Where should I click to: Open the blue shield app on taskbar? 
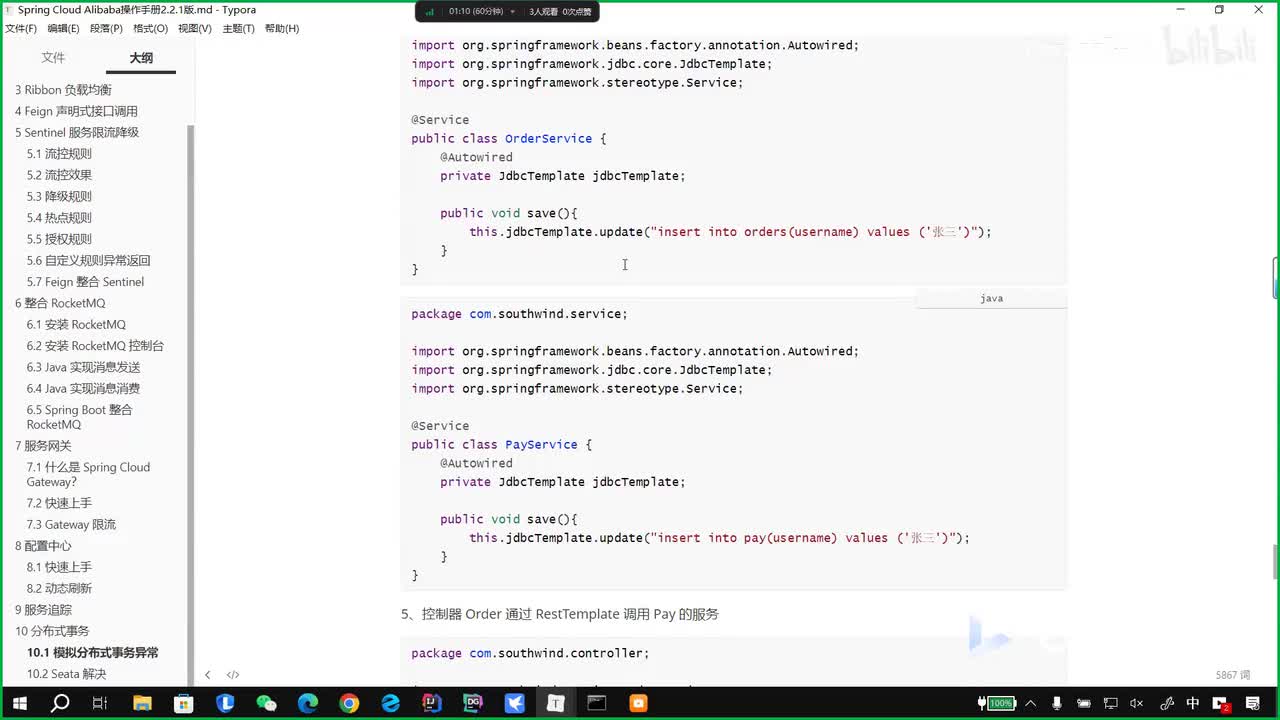pyautogui.click(x=225, y=703)
